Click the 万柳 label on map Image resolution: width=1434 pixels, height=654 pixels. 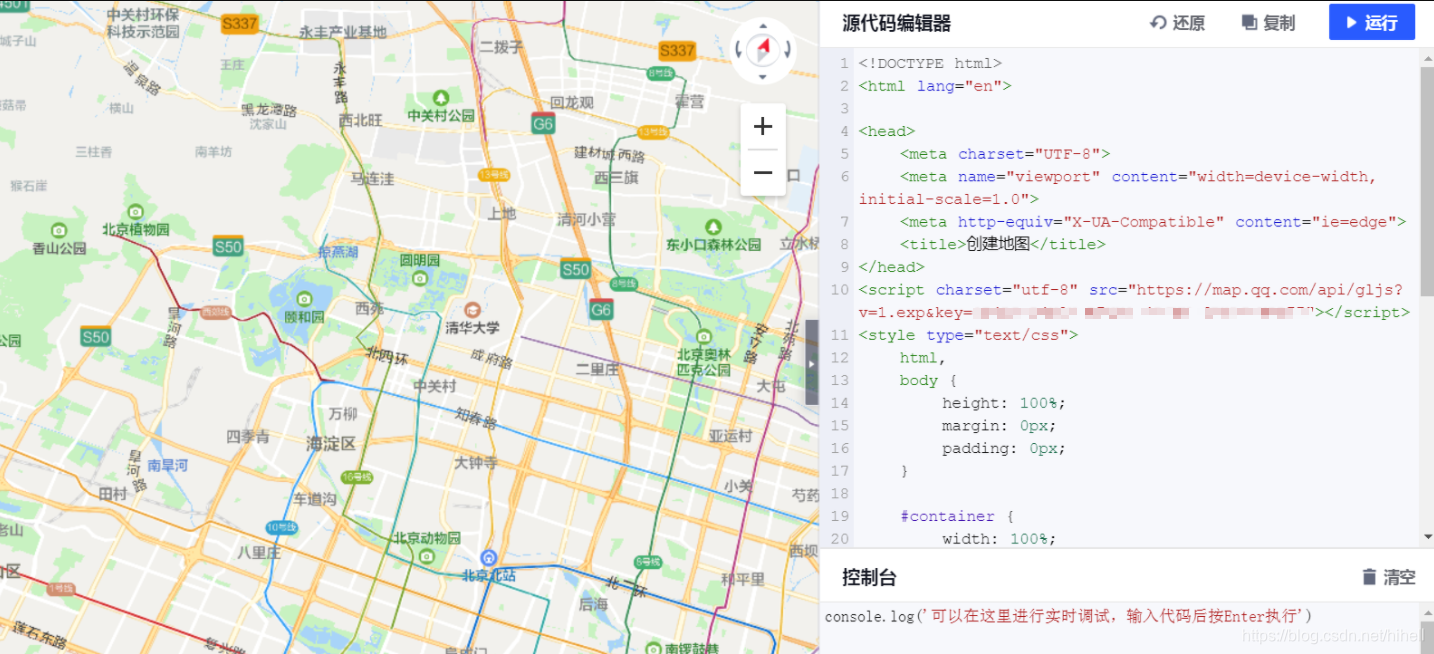342,413
